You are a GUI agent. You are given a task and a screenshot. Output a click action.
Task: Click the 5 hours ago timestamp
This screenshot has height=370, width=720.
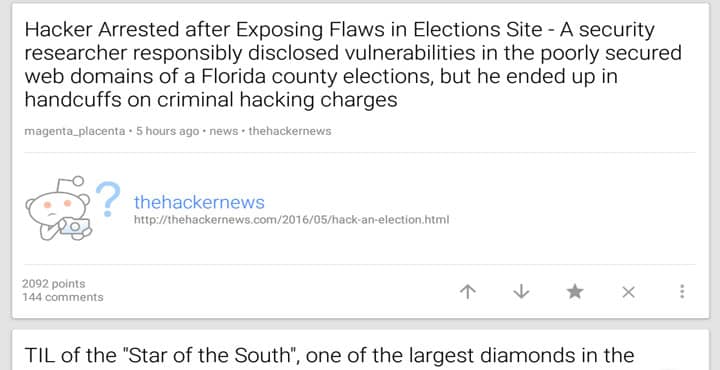pyautogui.click(x=168, y=131)
